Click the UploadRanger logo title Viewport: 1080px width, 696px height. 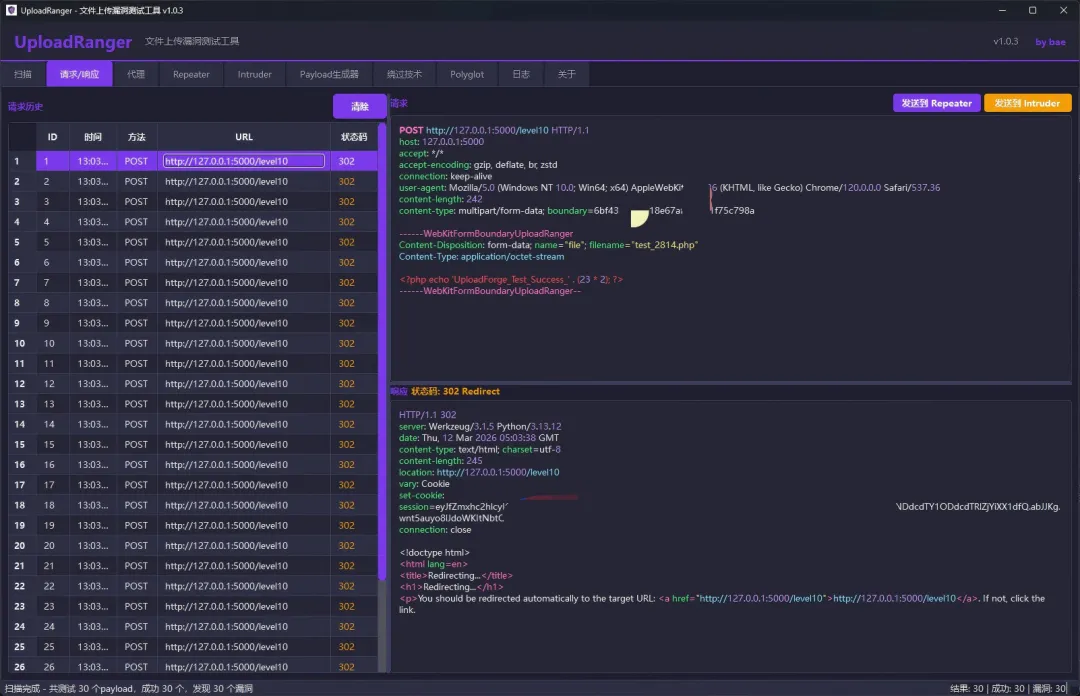coord(73,42)
